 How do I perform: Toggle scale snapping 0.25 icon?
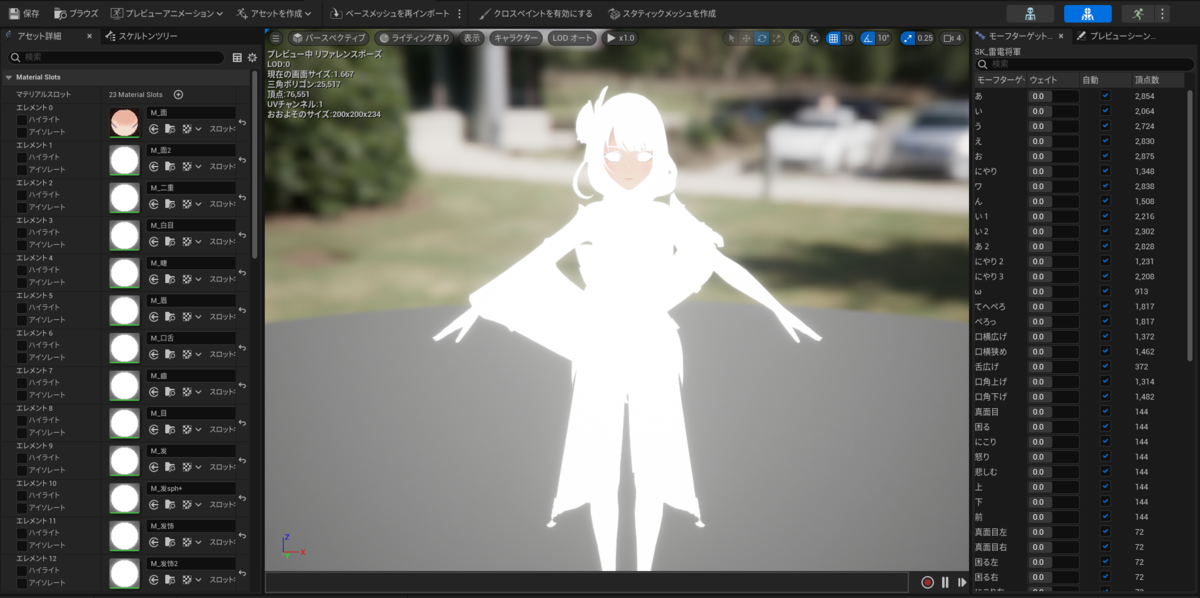coord(908,38)
